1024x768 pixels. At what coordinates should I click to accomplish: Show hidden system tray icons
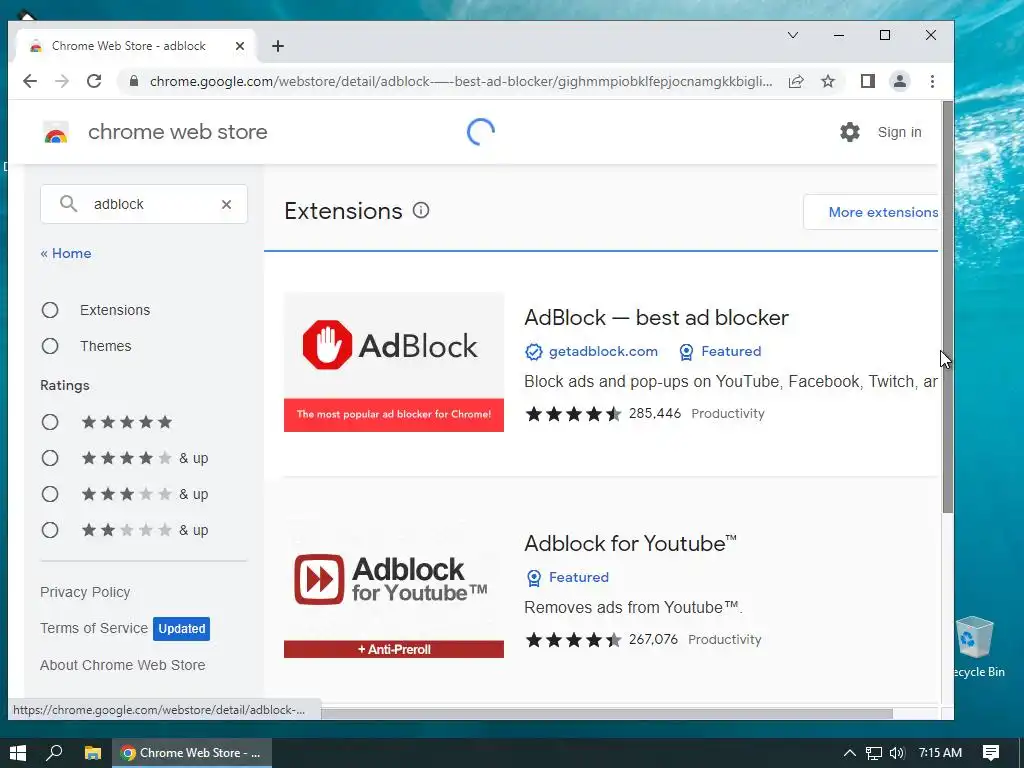click(849, 753)
